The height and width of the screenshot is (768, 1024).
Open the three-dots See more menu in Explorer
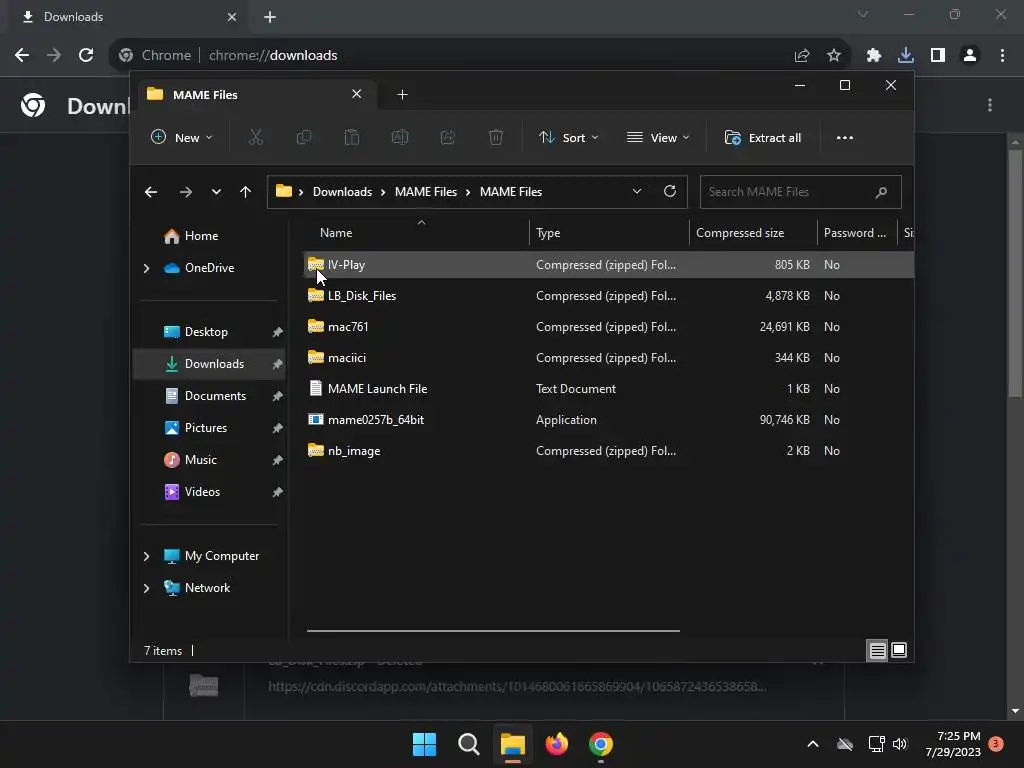coord(844,138)
